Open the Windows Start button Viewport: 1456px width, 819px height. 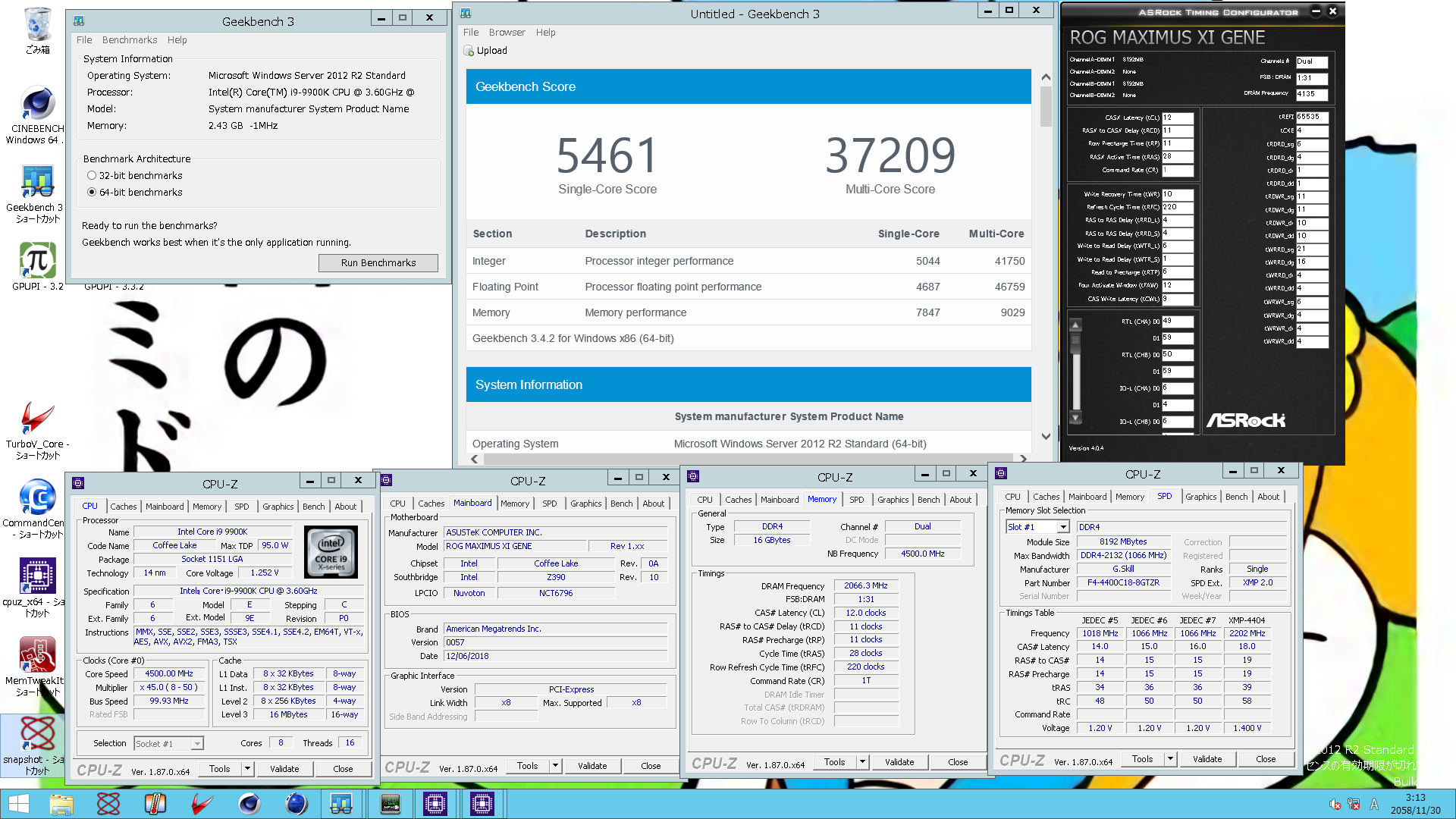coord(19,804)
